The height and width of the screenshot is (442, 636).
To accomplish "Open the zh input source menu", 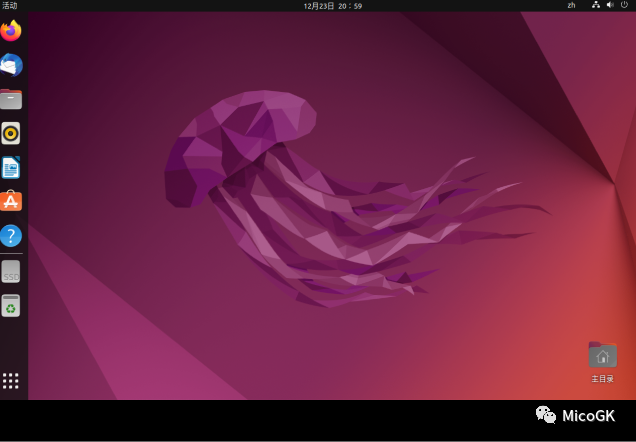I will 572,5.
